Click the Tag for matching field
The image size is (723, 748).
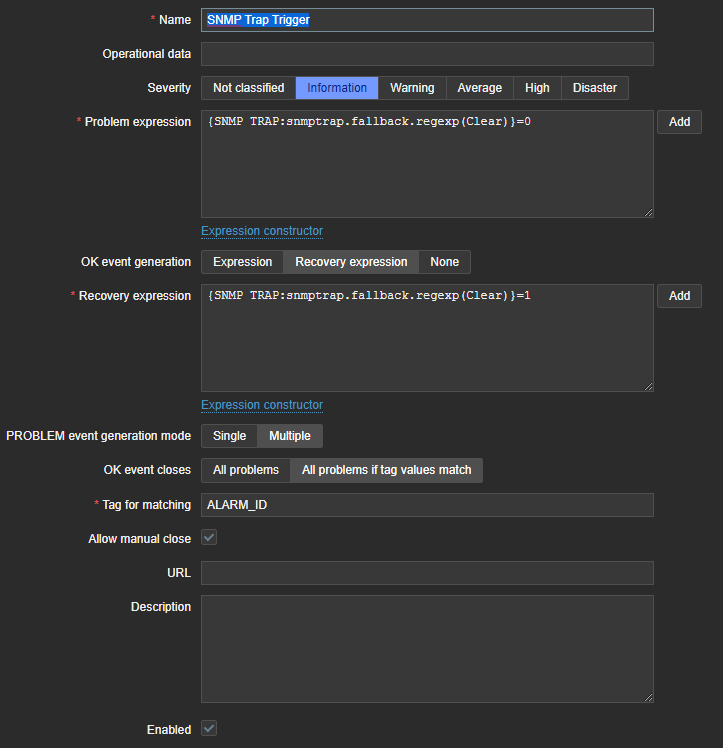pos(427,505)
